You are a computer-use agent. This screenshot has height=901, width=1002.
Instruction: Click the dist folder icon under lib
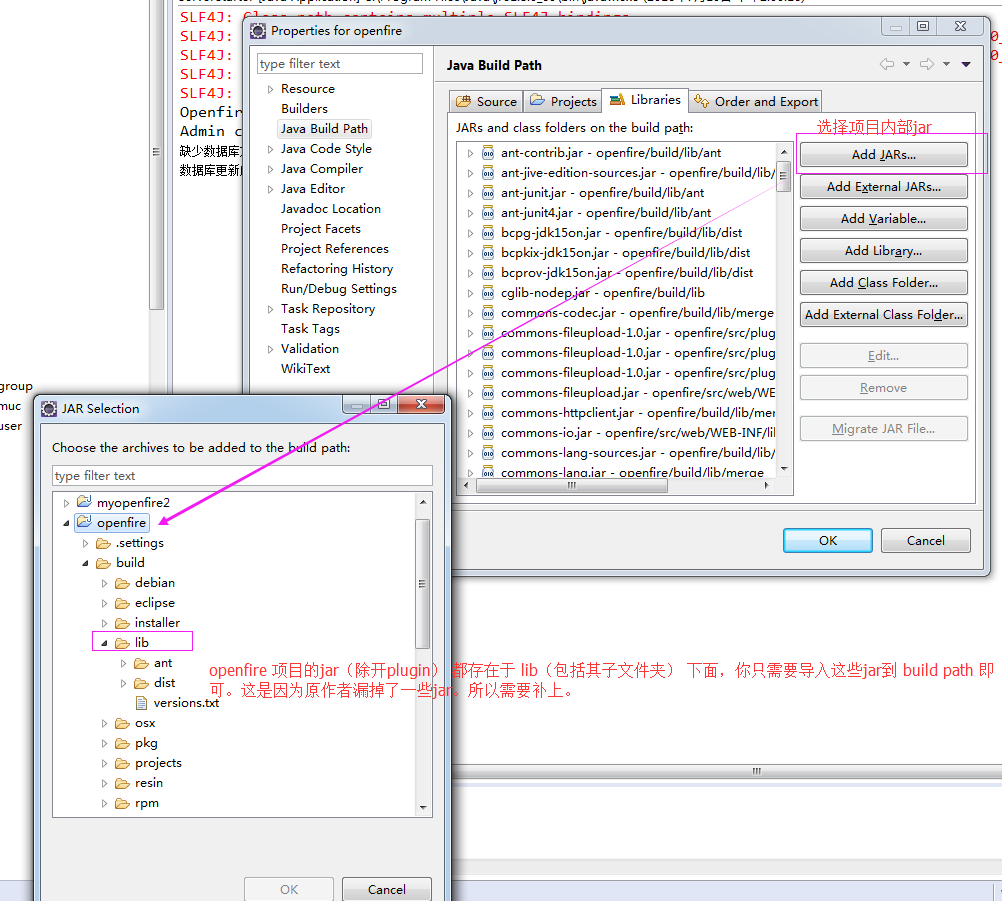(x=141, y=683)
